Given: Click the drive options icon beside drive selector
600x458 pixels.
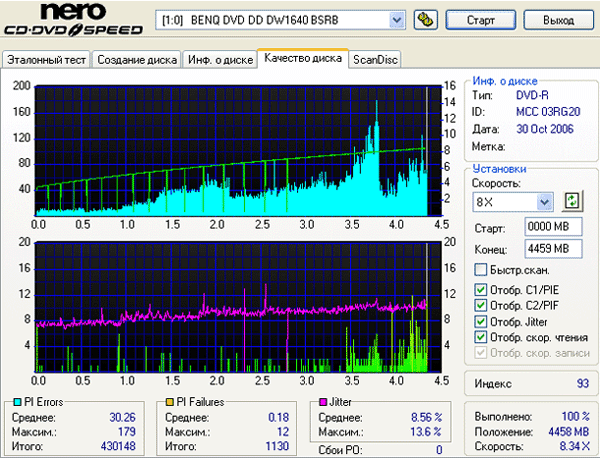Looking at the screenshot, I should [424, 20].
